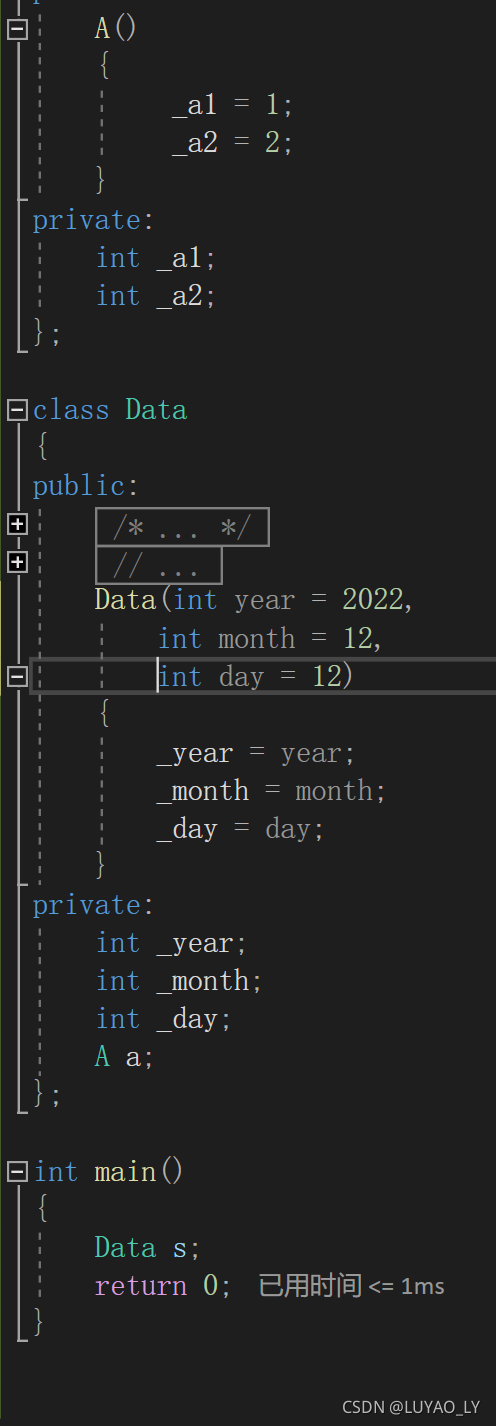Click the member int _day;
The width and height of the screenshot is (496, 1426).
coord(164,1019)
